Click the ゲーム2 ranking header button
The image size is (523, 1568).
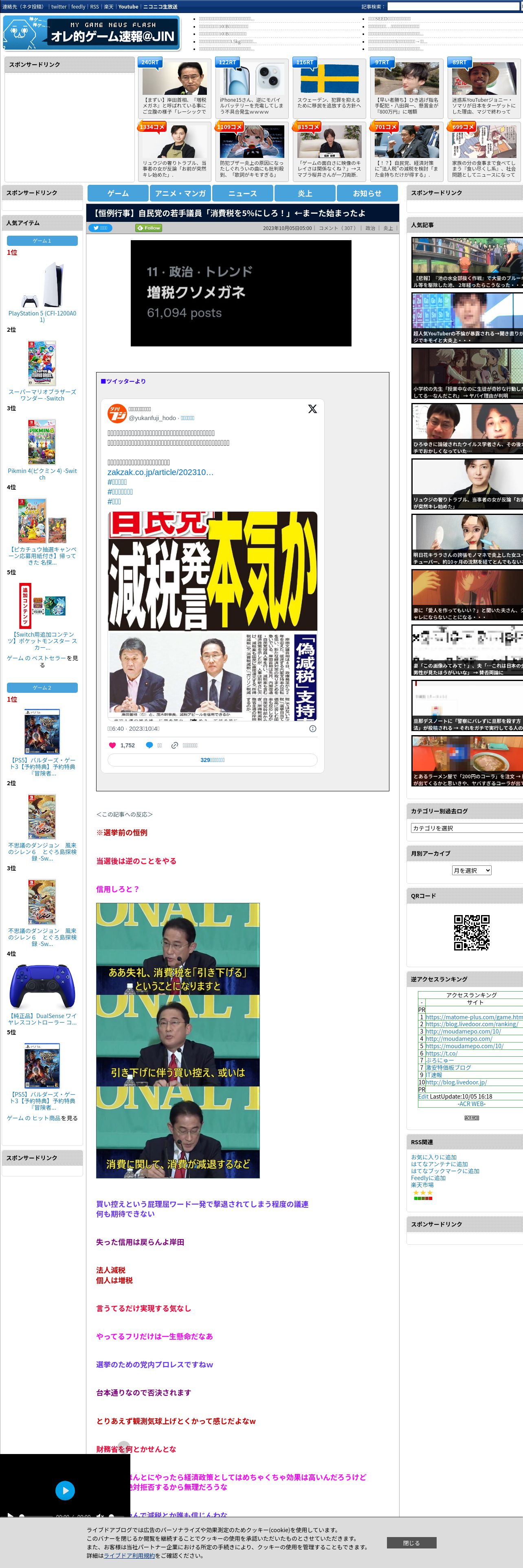(x=42, y=688)
